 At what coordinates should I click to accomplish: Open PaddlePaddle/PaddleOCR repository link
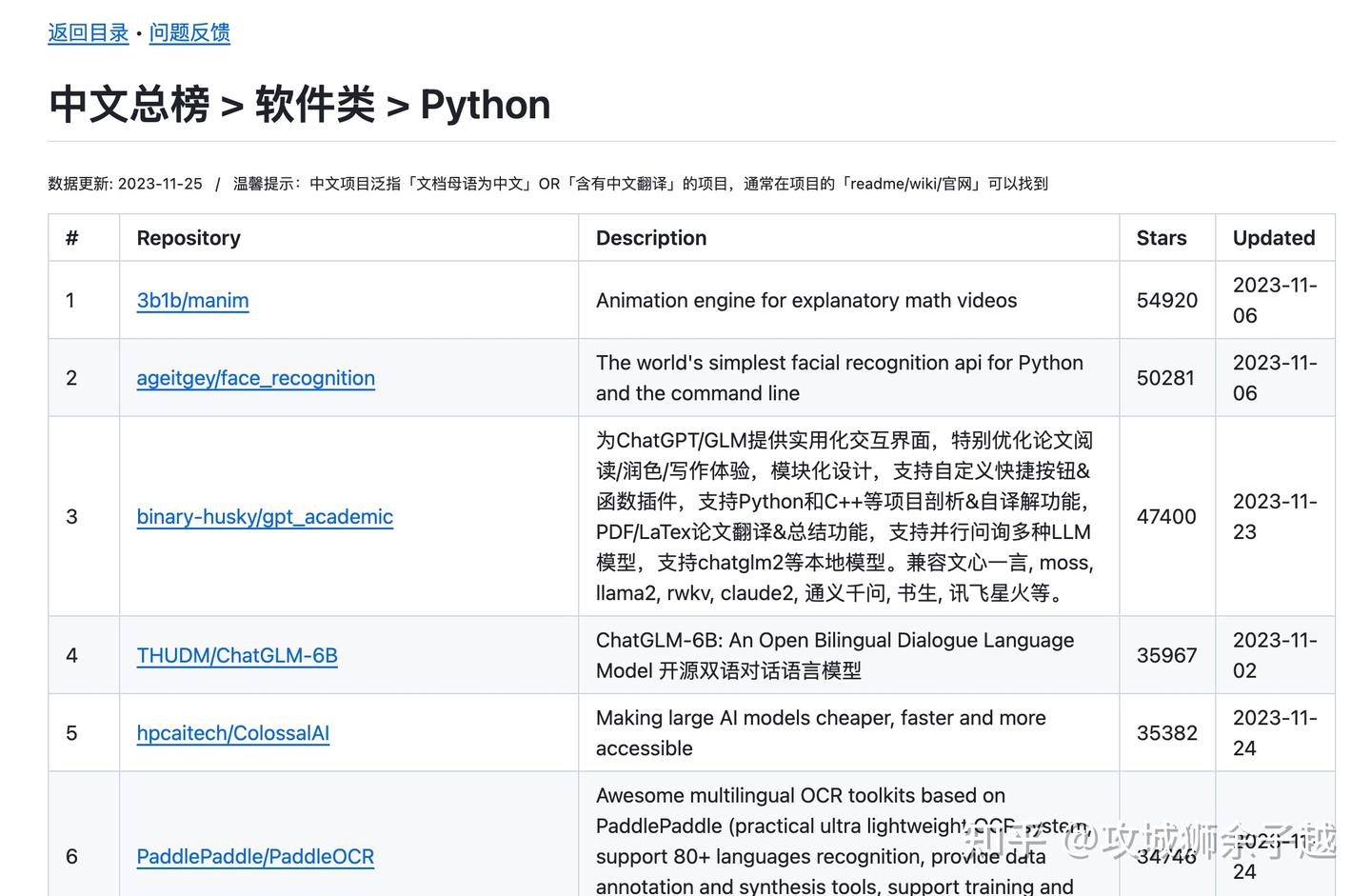pyautogui.click(x=255, y=856)
